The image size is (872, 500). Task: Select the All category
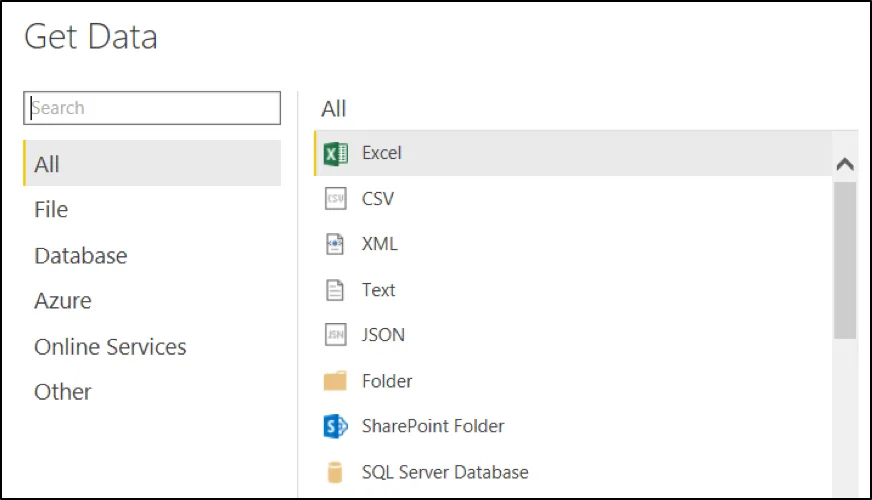point(152,164)
